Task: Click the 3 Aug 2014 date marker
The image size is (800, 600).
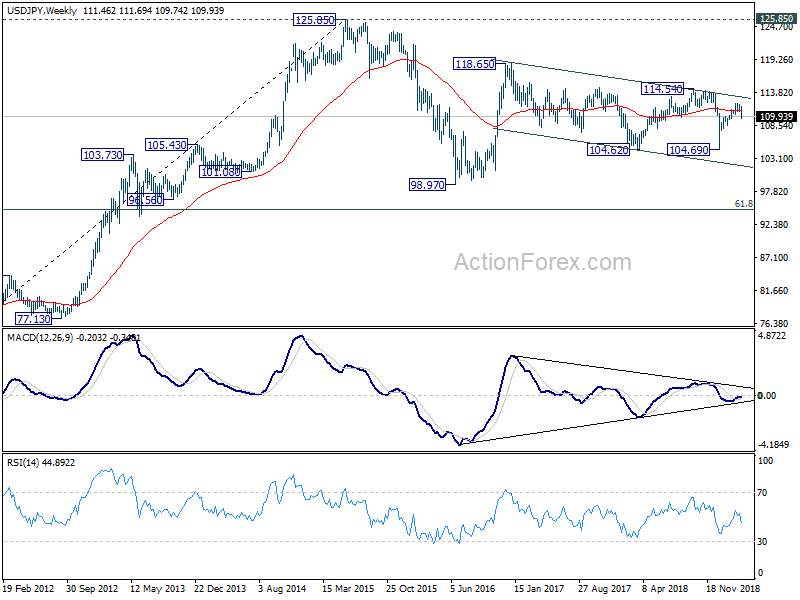Action: (x=283, y=588)
